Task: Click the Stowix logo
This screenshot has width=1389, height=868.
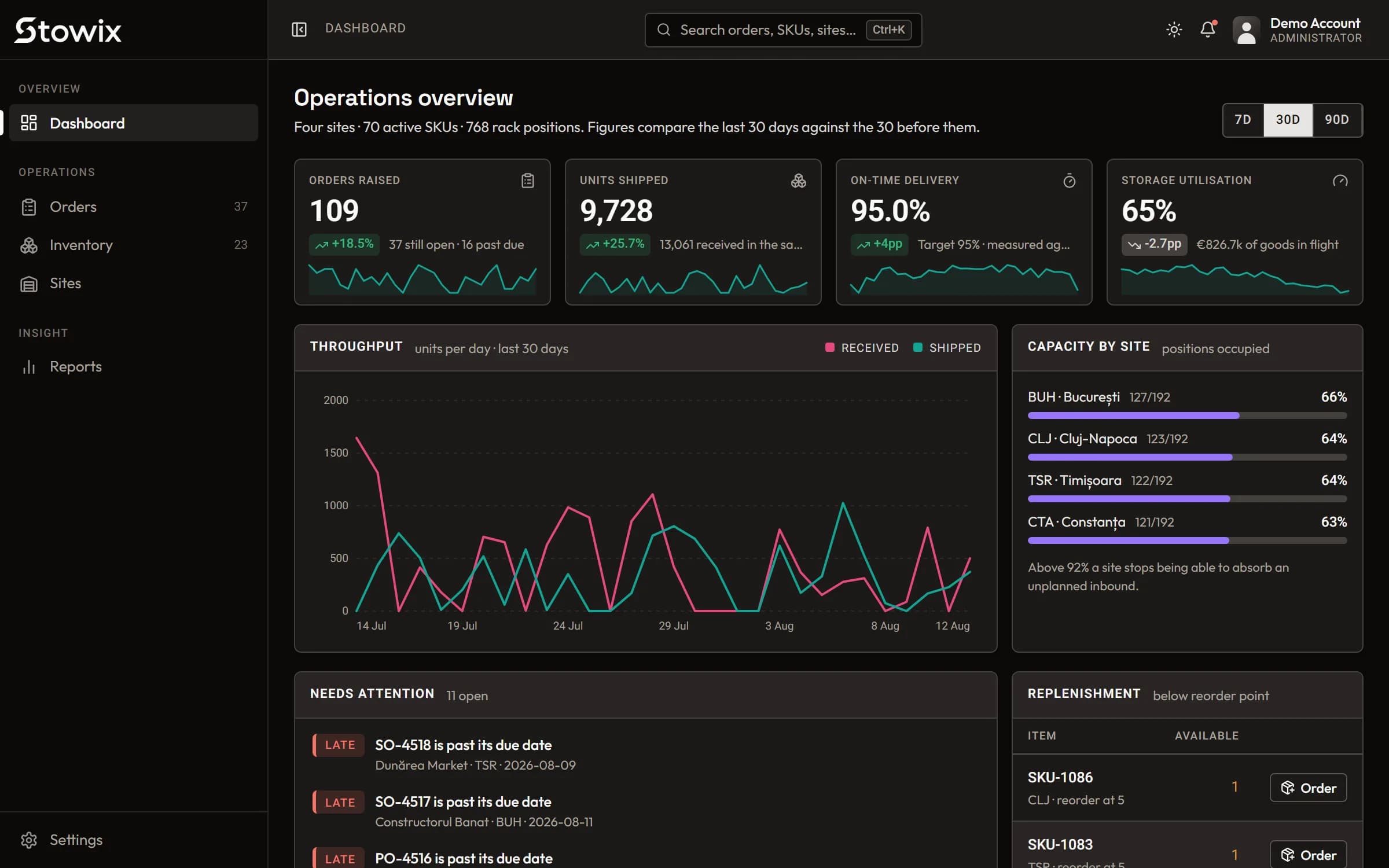Action: (68, 30)
